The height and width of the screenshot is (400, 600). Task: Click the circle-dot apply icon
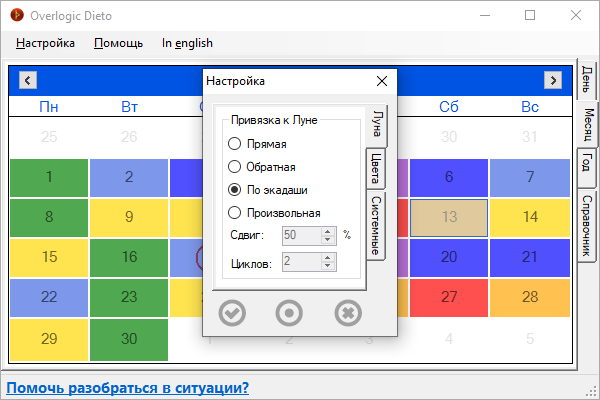(x=289, y=313)
